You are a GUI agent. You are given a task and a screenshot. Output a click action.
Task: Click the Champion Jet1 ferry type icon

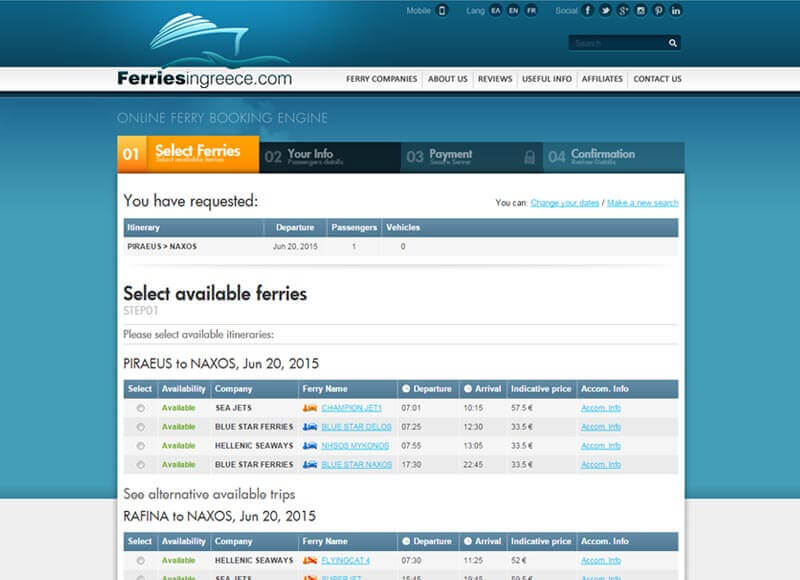[x=310, y=408]
